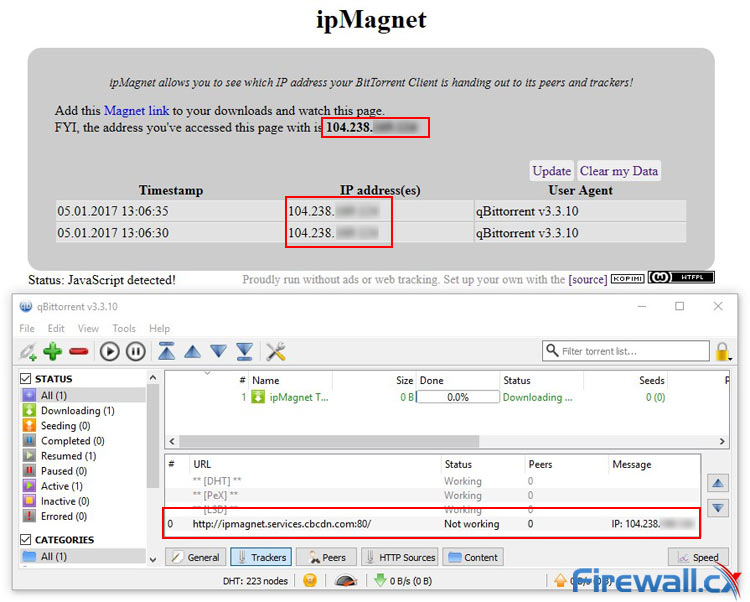Click torrent list scroll right arrow
This screenshot has height=602, width=750.
click(722, 441)
